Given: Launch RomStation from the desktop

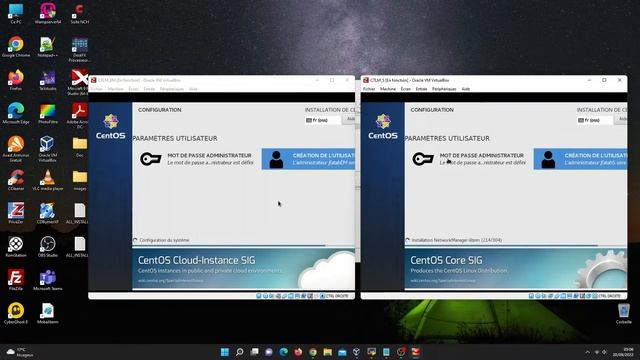Looking at the screenshot, I should pyautogui.click(x=16, y=247).
